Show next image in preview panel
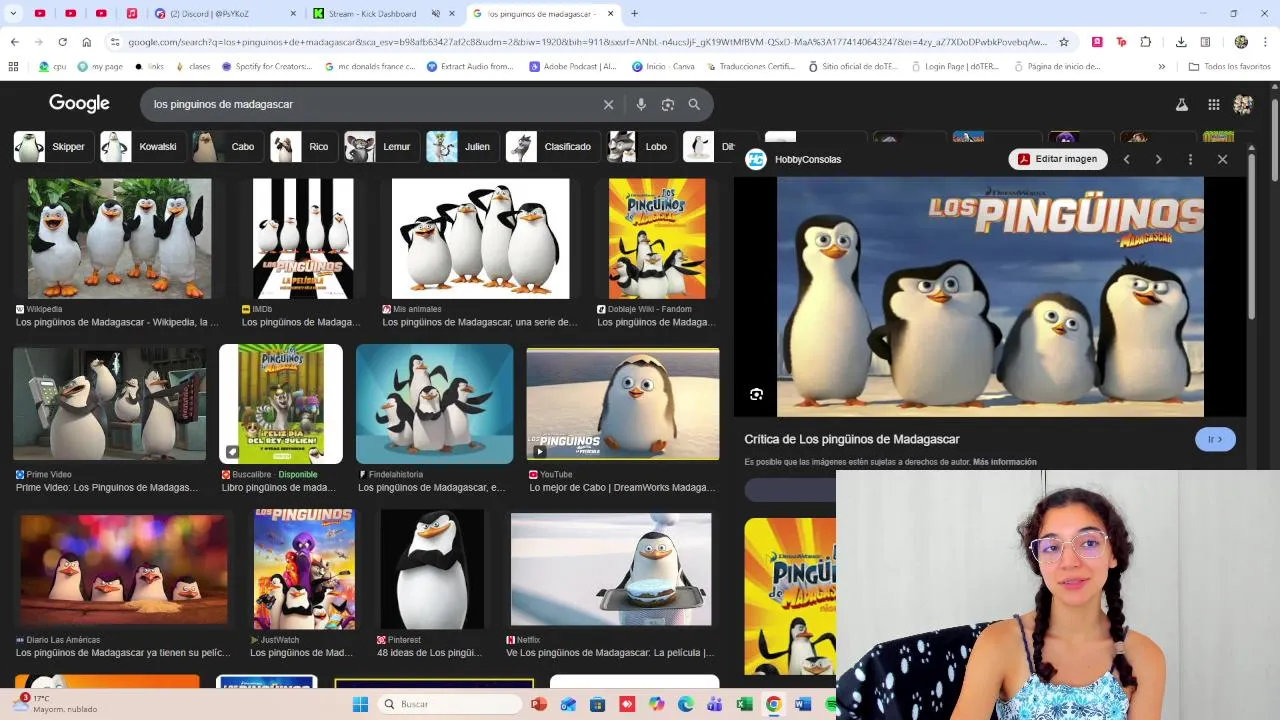The image size is (1280, 720). [x=1158, y=159]
